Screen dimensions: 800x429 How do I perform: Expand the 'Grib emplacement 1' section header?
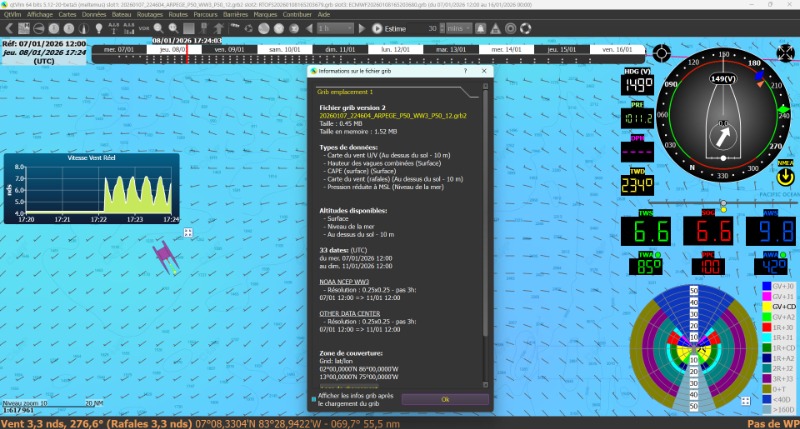(x=337, y=91)
